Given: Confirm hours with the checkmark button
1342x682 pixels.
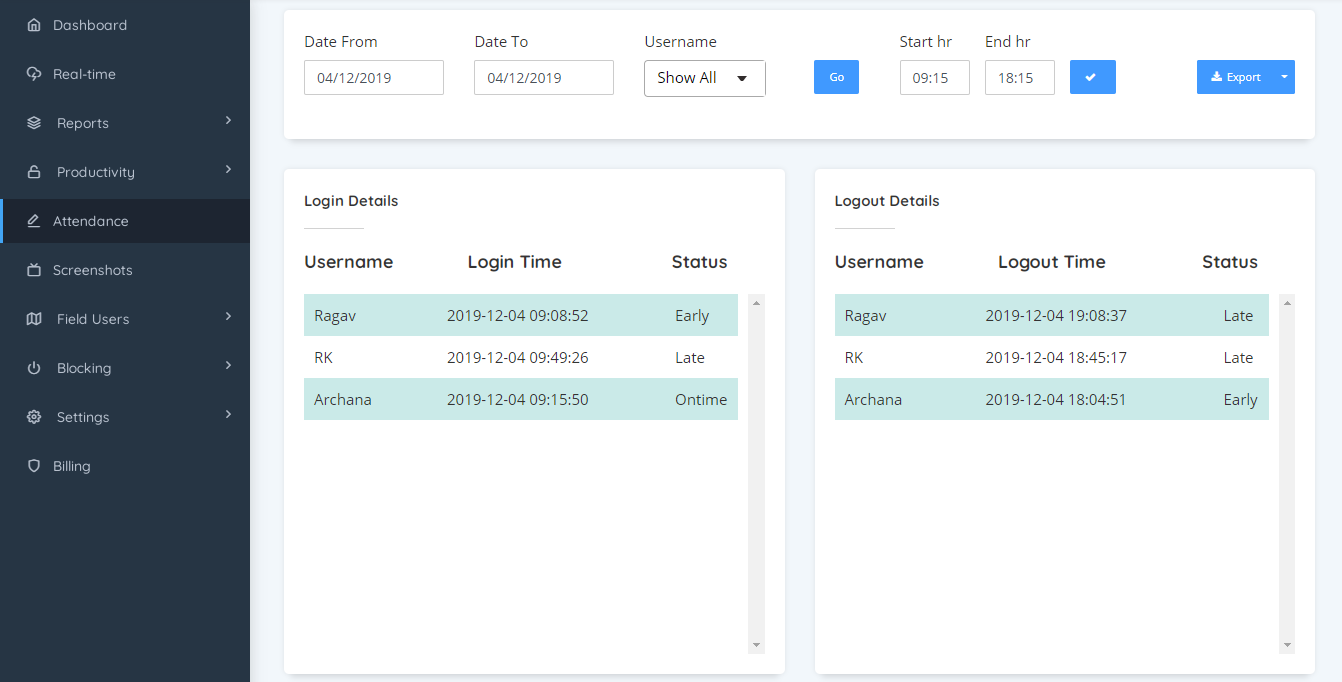Looking at the screenshot, I should [1092, 77].
